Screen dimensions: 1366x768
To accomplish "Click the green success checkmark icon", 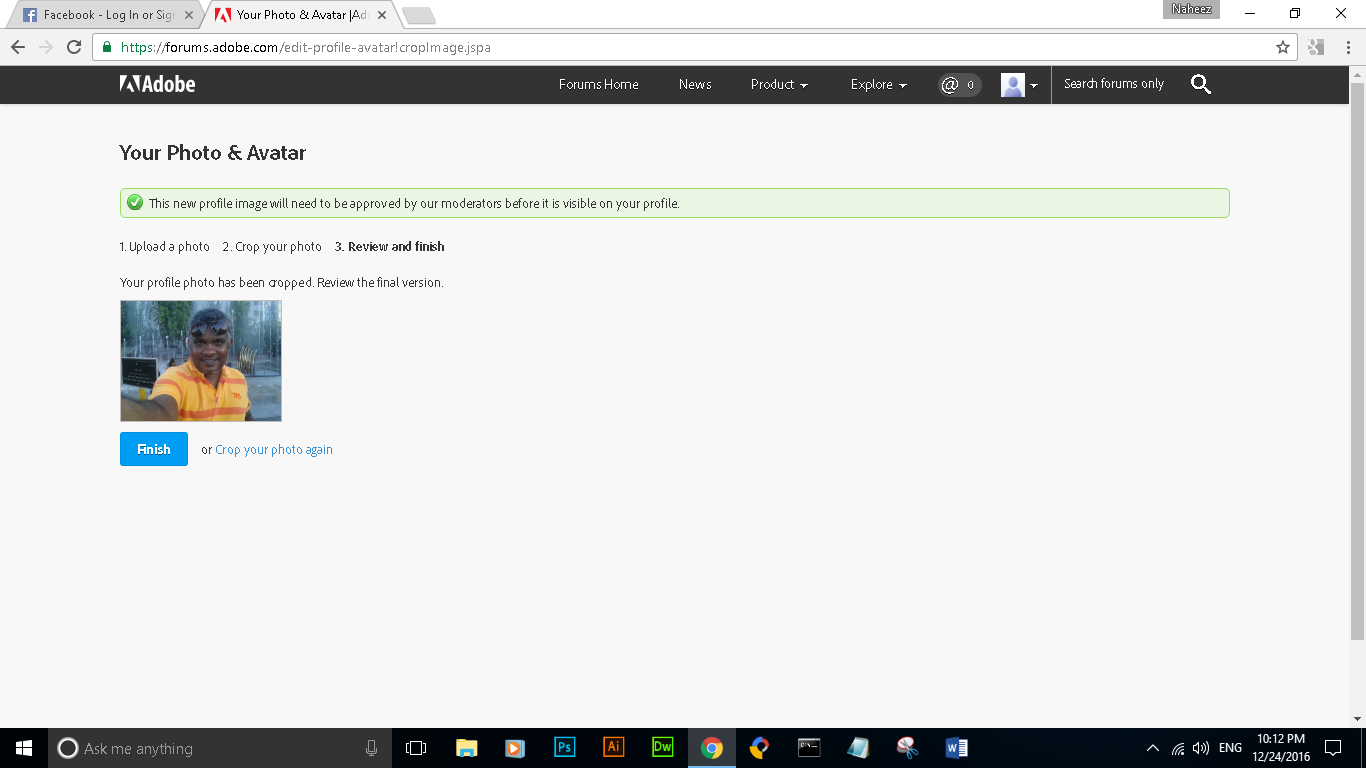I will (x=135, y=203).
